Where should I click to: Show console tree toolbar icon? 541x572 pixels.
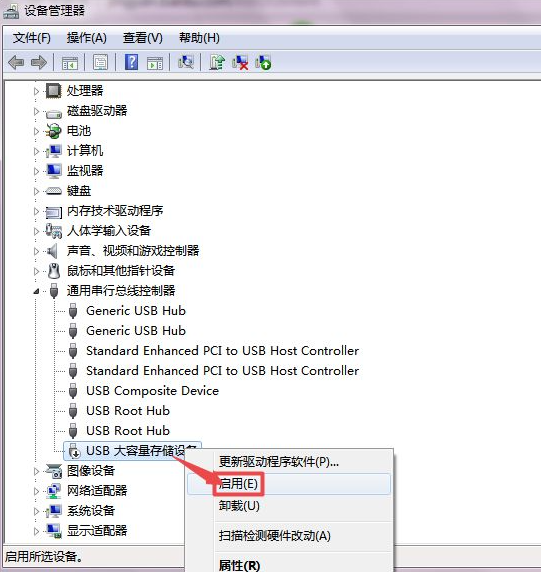click(70, 63)
